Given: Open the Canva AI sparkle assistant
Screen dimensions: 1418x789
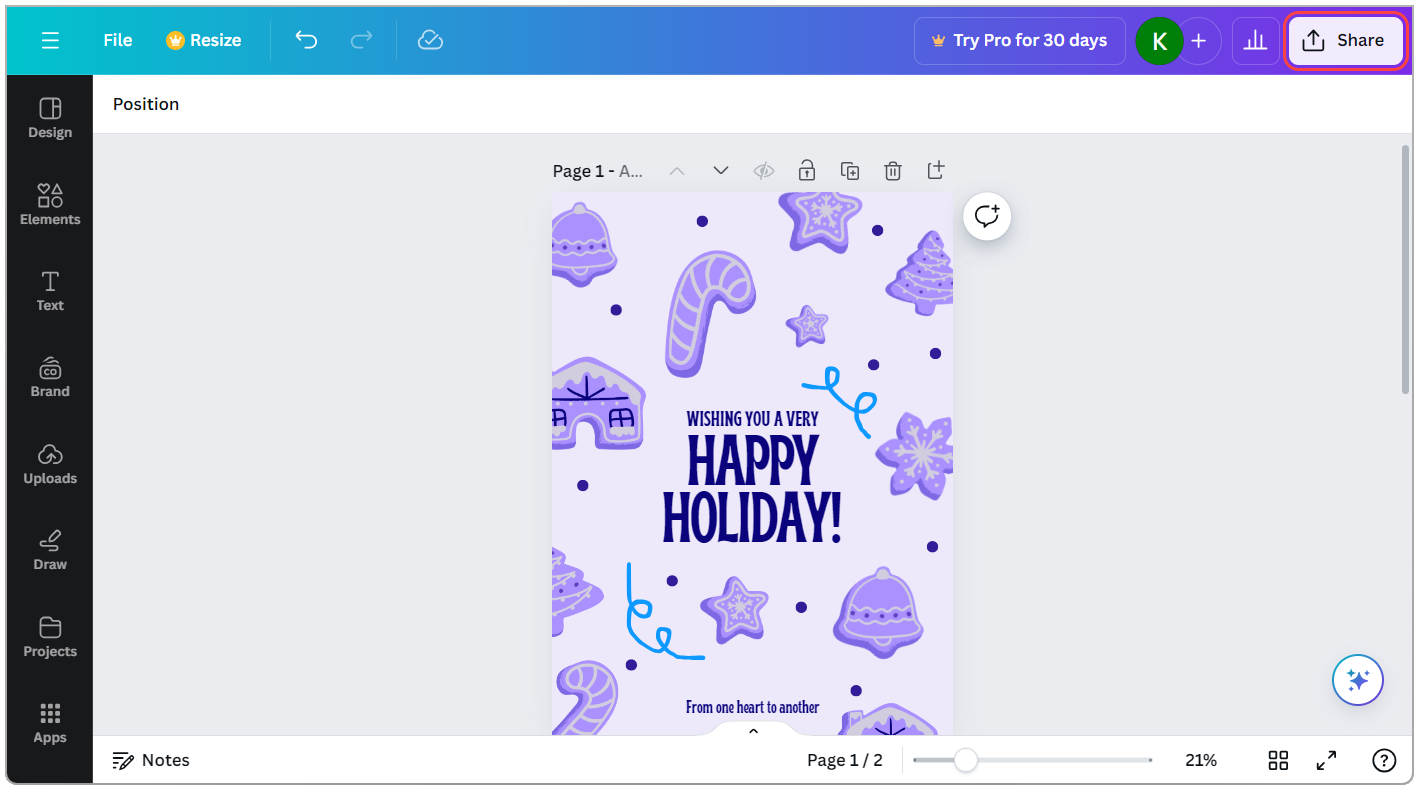Looking at the screenshot, I should (x=1357, y=679).
